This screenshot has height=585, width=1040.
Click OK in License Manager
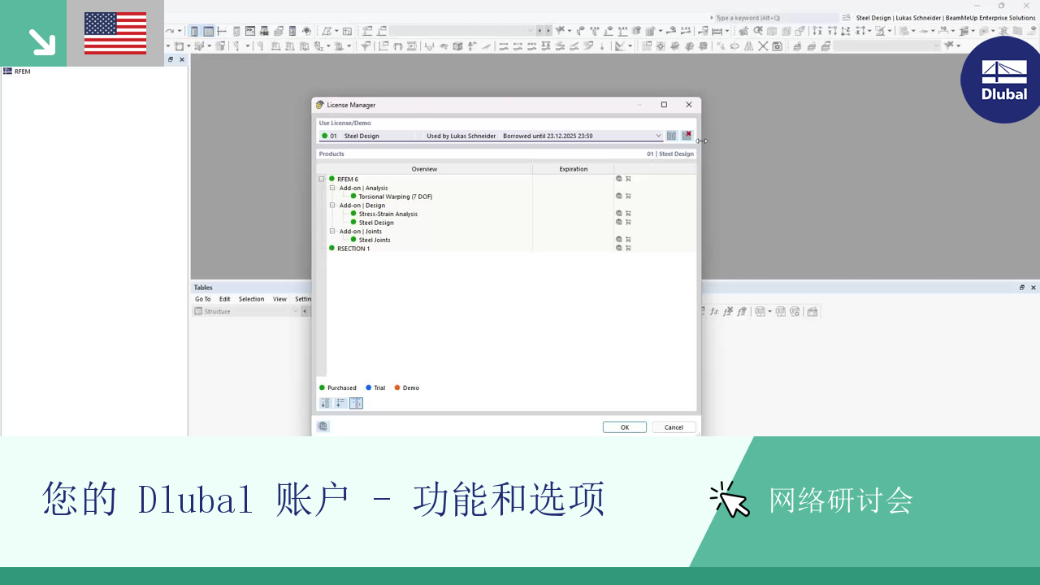coord(625,427)
